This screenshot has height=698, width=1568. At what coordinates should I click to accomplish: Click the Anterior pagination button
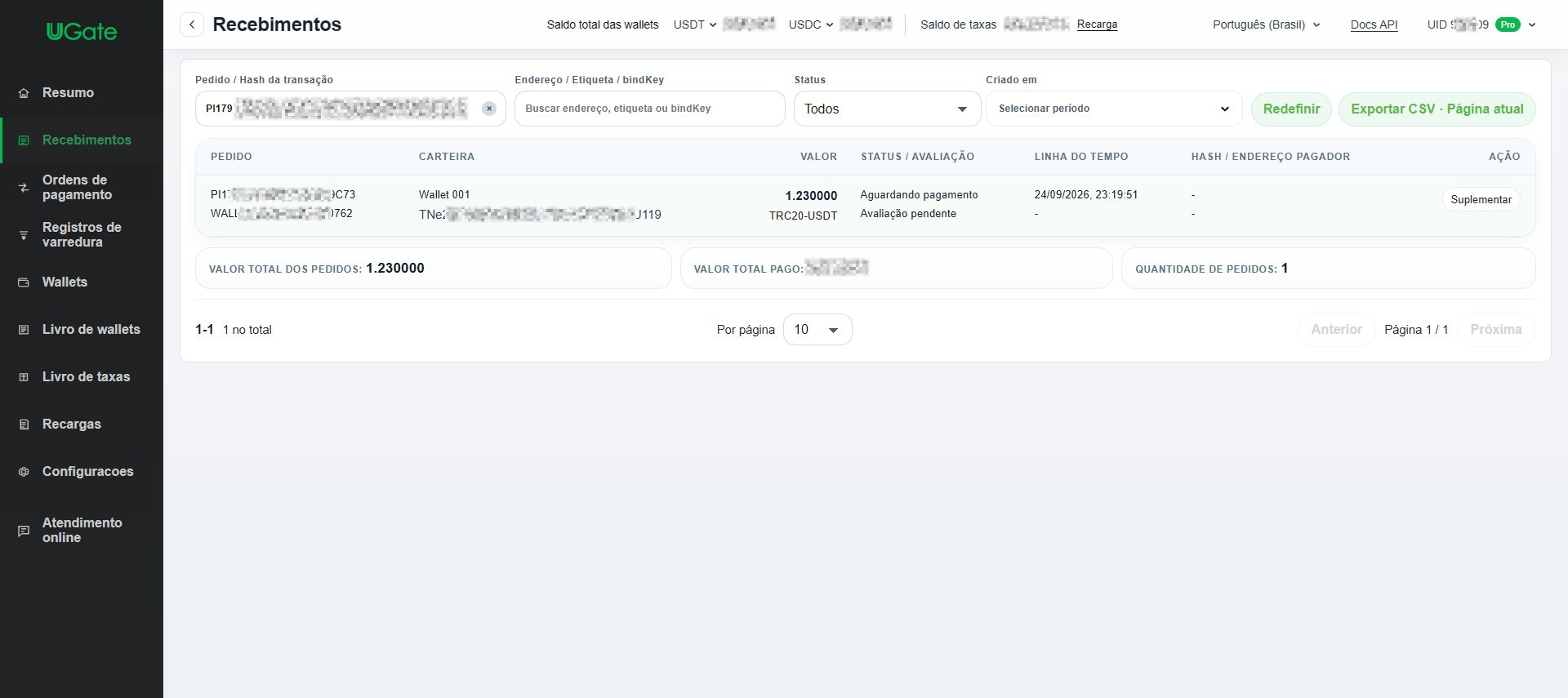pos(1336,330)
